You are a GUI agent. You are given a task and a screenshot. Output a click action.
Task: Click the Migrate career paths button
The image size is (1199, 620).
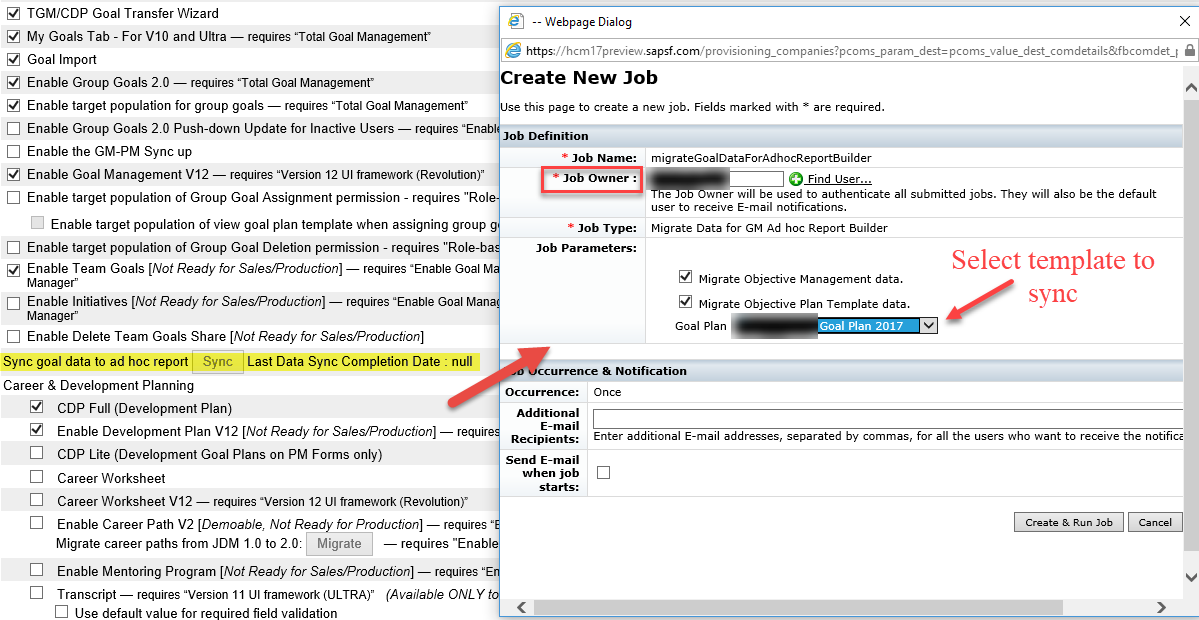pyautogui.click(x=339, y=544)
